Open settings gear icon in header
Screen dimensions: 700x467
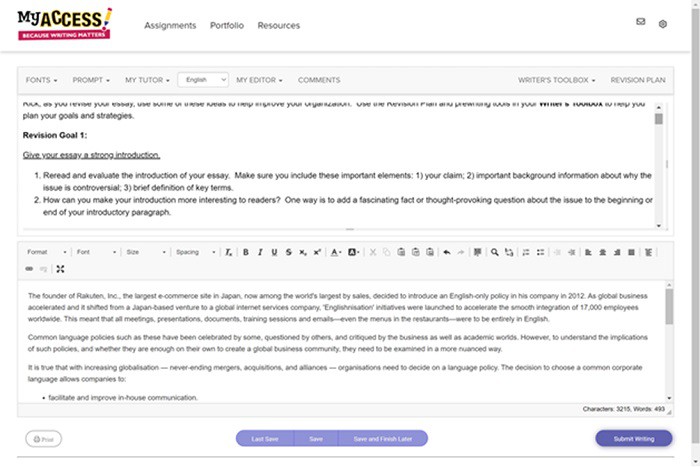coord(662,23)
